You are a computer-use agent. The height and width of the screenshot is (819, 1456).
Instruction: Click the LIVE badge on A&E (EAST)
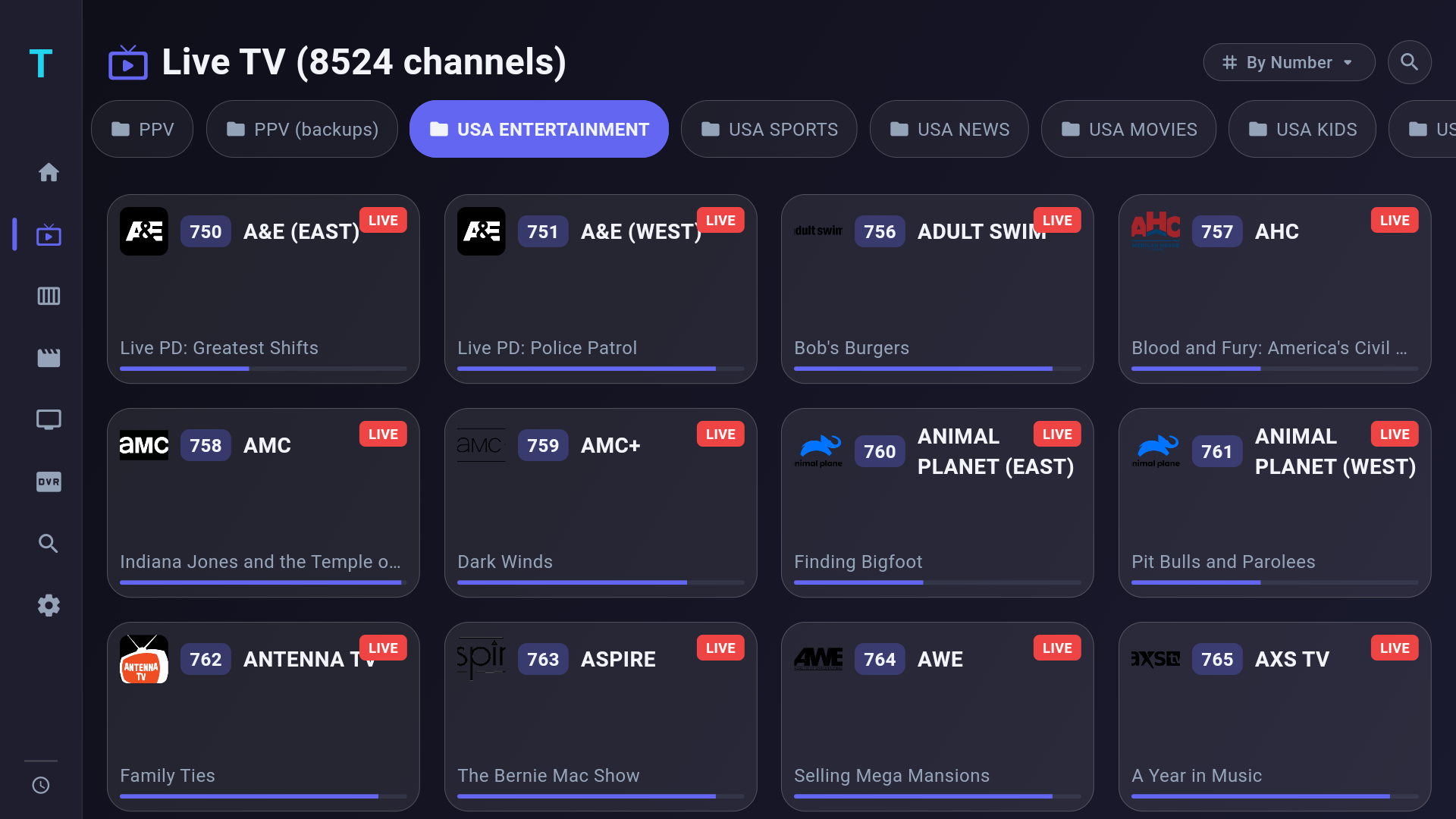(x=383, y=220)
